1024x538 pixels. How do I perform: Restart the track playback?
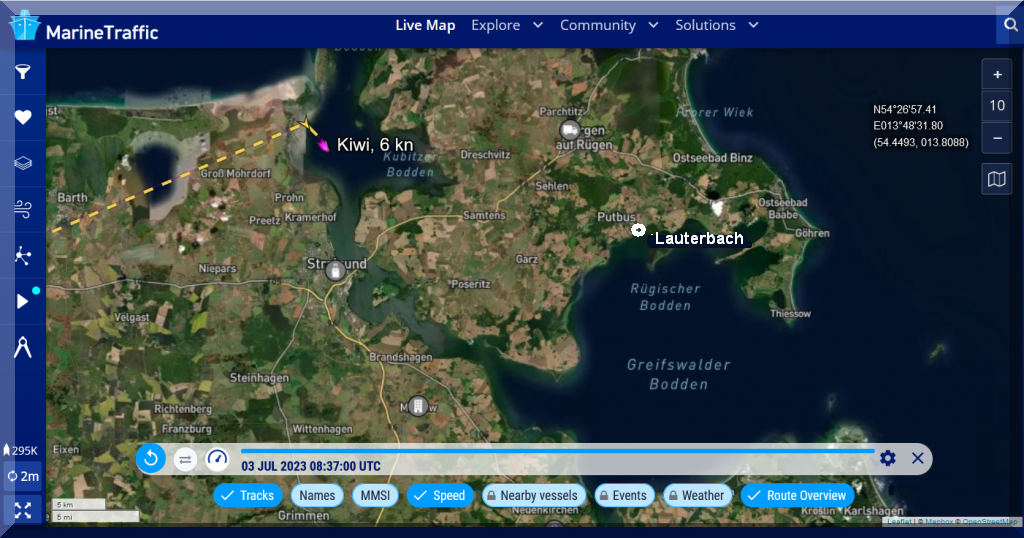coord(151,459)
